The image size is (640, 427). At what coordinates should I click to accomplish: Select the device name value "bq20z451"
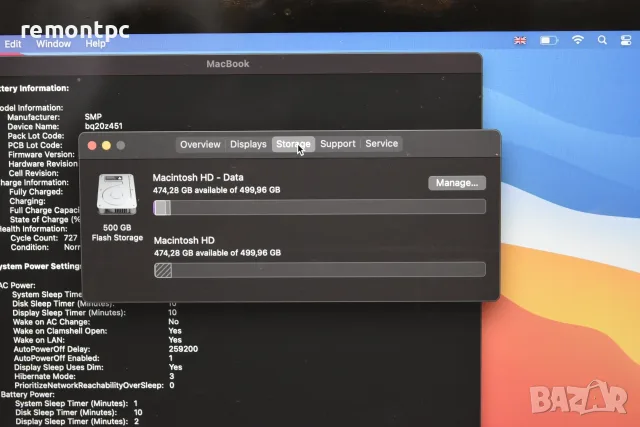coord(104,126)
